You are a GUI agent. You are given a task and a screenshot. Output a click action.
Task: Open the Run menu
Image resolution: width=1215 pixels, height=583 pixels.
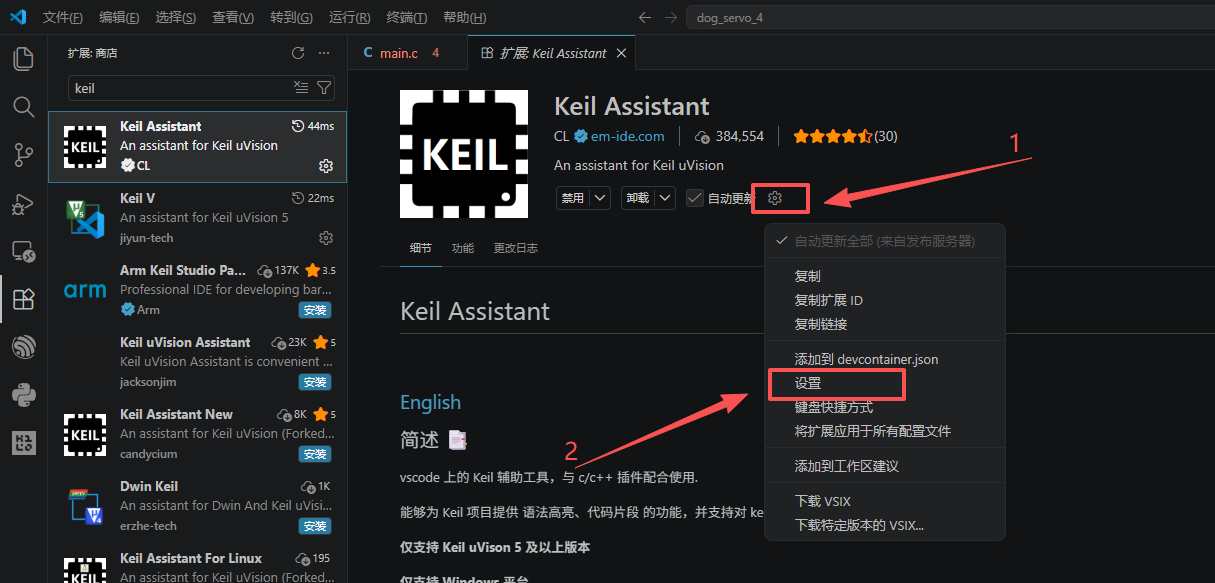tap(349, 18)
